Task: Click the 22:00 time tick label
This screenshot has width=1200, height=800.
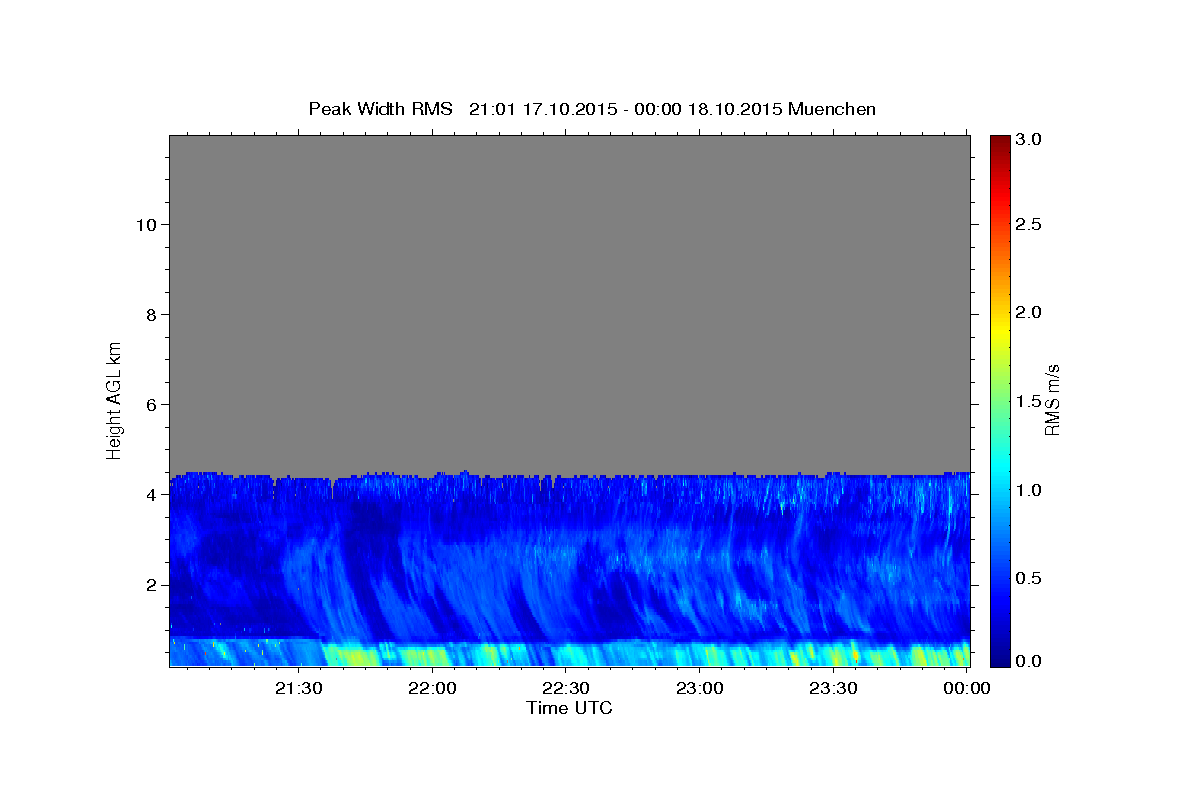Action: click(x=433, y=688)
